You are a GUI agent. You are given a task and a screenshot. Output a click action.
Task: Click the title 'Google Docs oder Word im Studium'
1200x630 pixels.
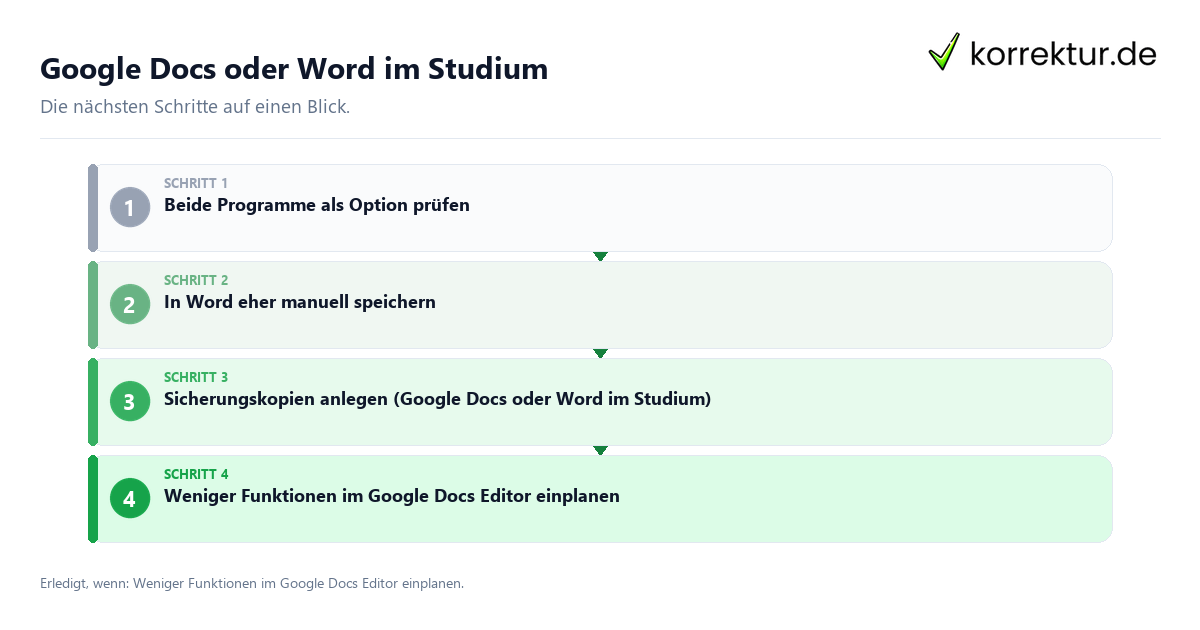point(294,69)
